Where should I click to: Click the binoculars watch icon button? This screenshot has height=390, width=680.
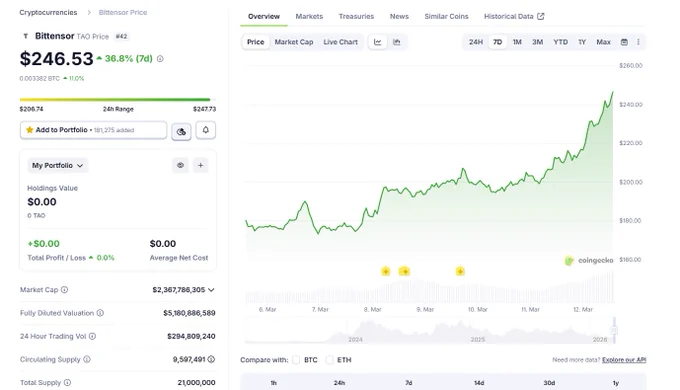pos(181,131)
